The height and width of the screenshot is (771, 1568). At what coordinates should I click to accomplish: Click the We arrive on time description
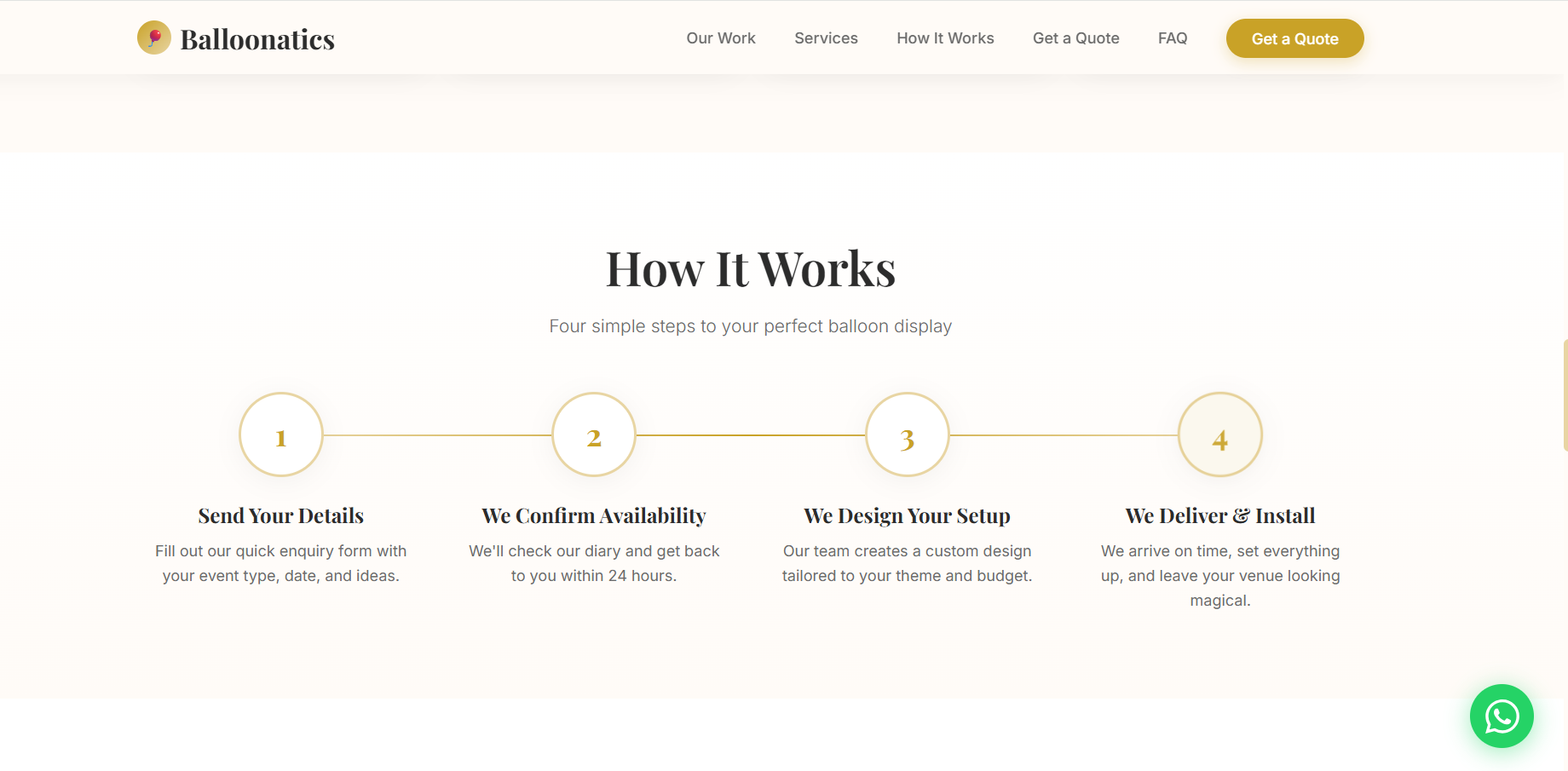click(x=1220, y=576)
